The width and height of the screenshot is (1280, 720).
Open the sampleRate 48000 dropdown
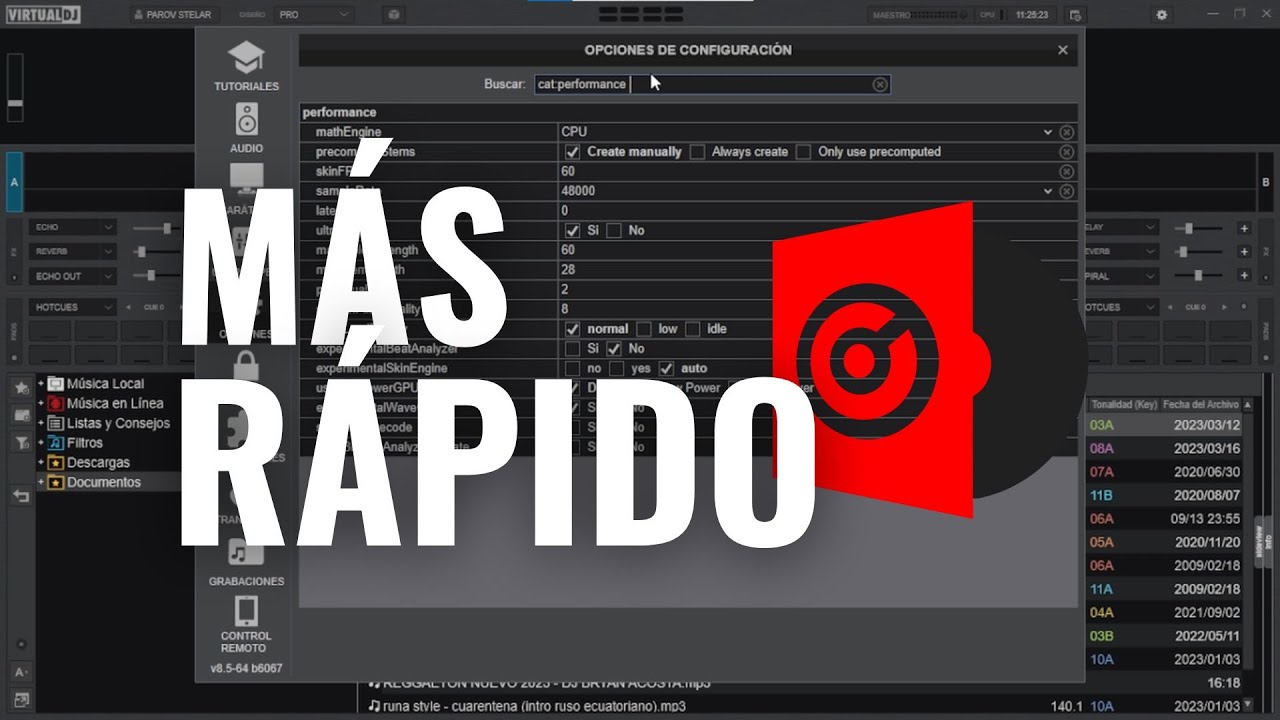[x=806, y=191]
